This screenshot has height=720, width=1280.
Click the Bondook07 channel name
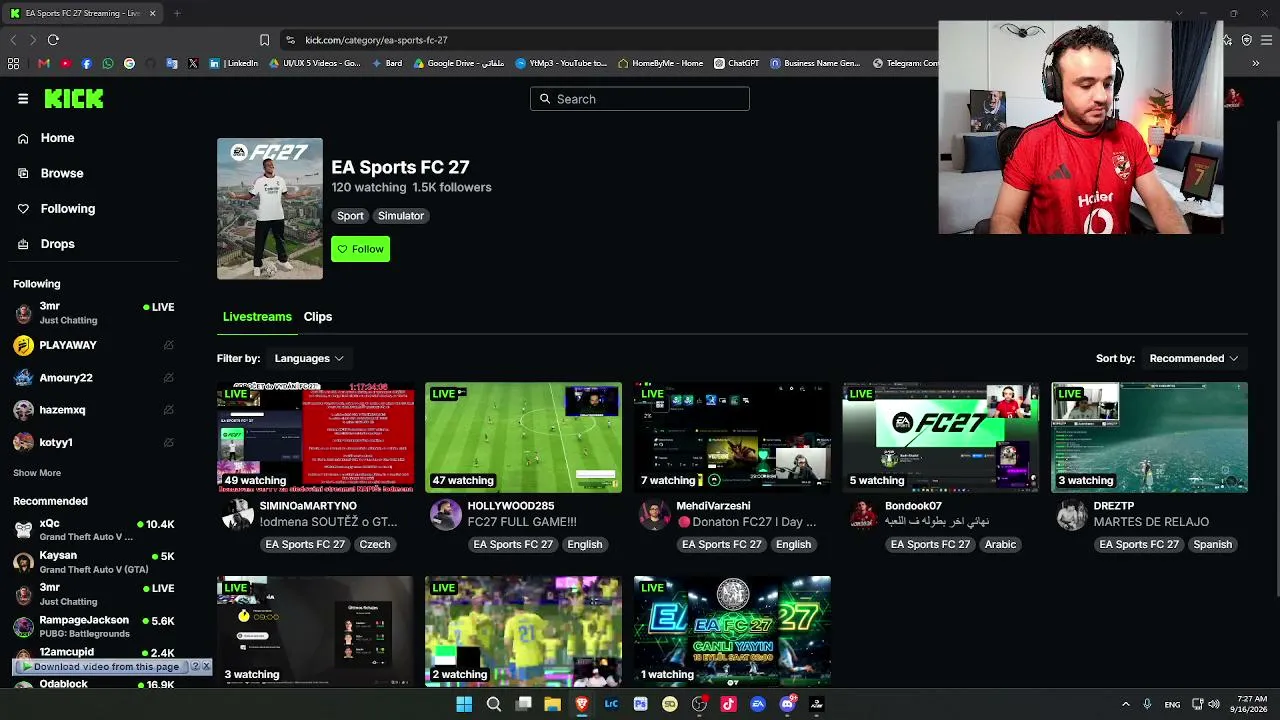[x=913, y=506]
